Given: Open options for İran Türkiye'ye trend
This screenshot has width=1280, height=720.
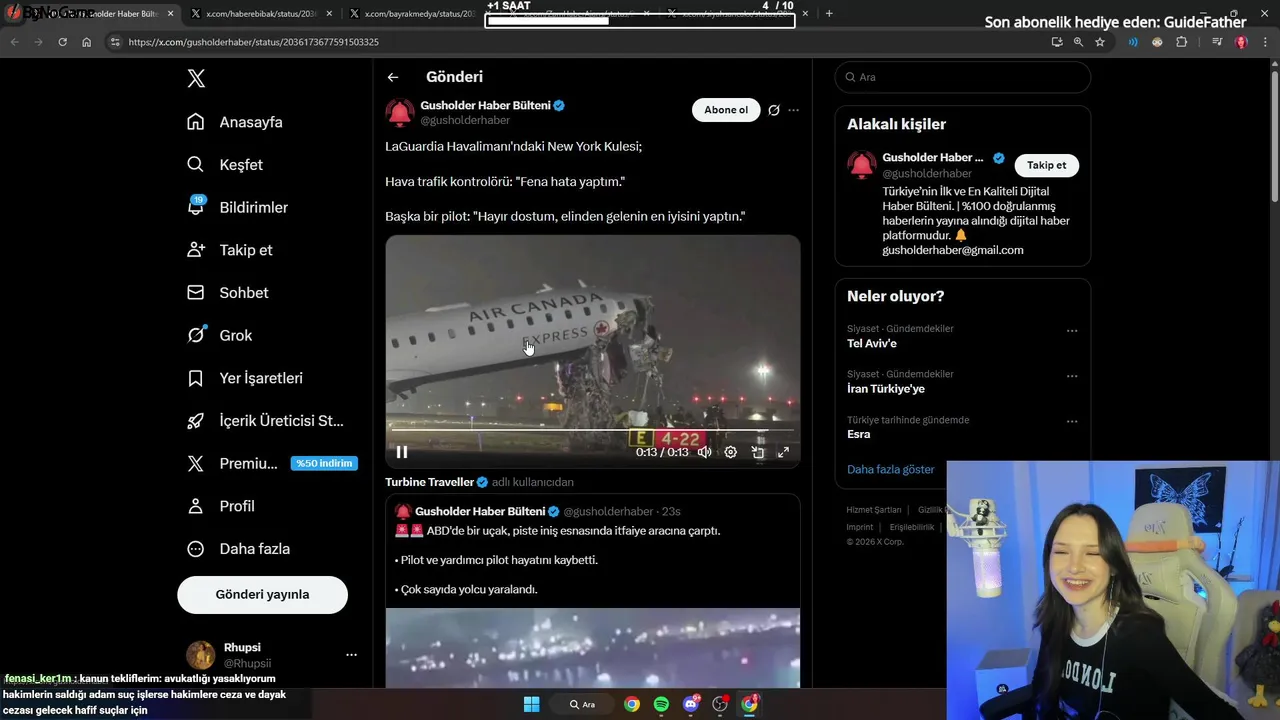Looking at the screenshot, I should pos(1071,377).
